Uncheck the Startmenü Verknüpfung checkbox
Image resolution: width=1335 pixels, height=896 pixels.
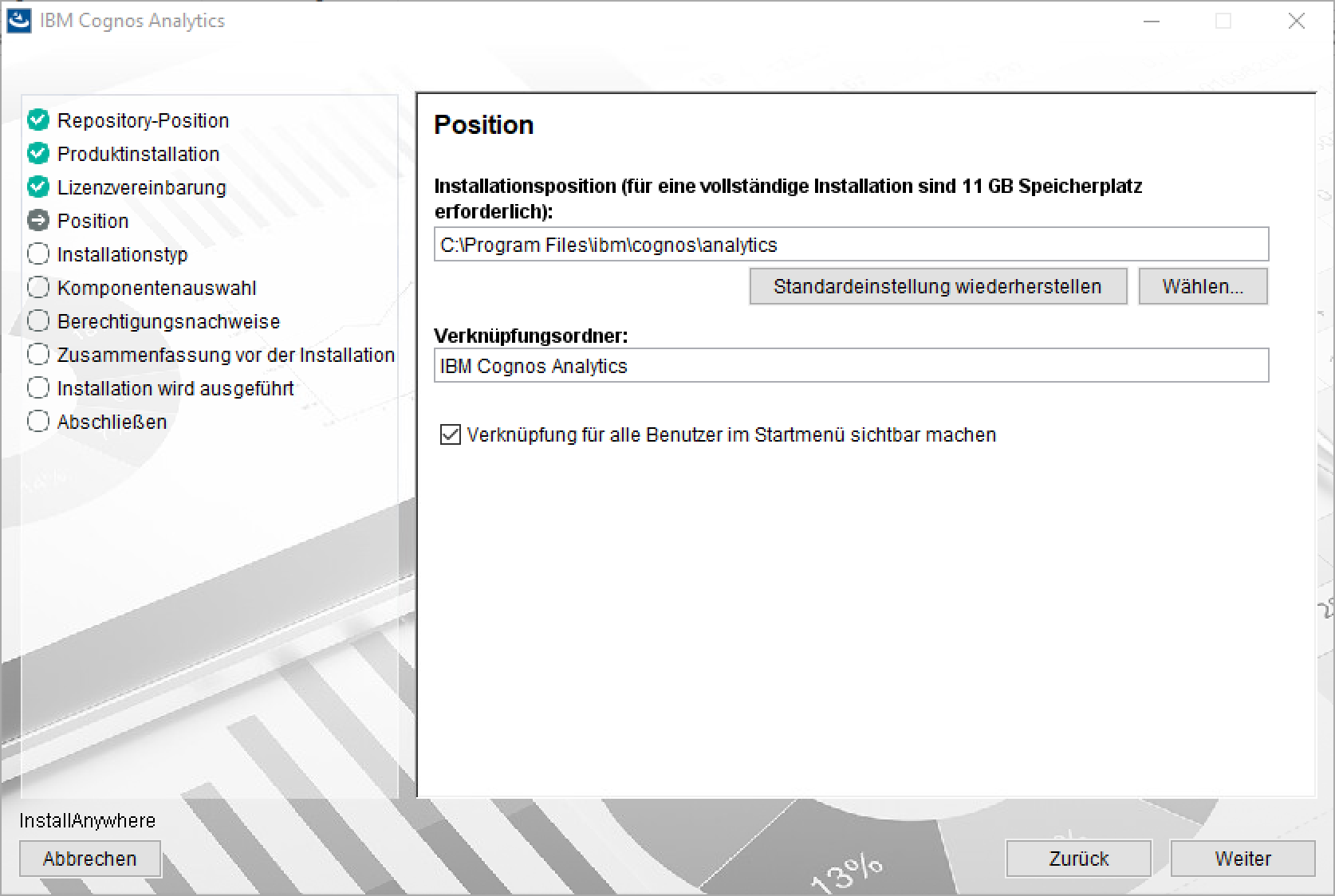451,435
